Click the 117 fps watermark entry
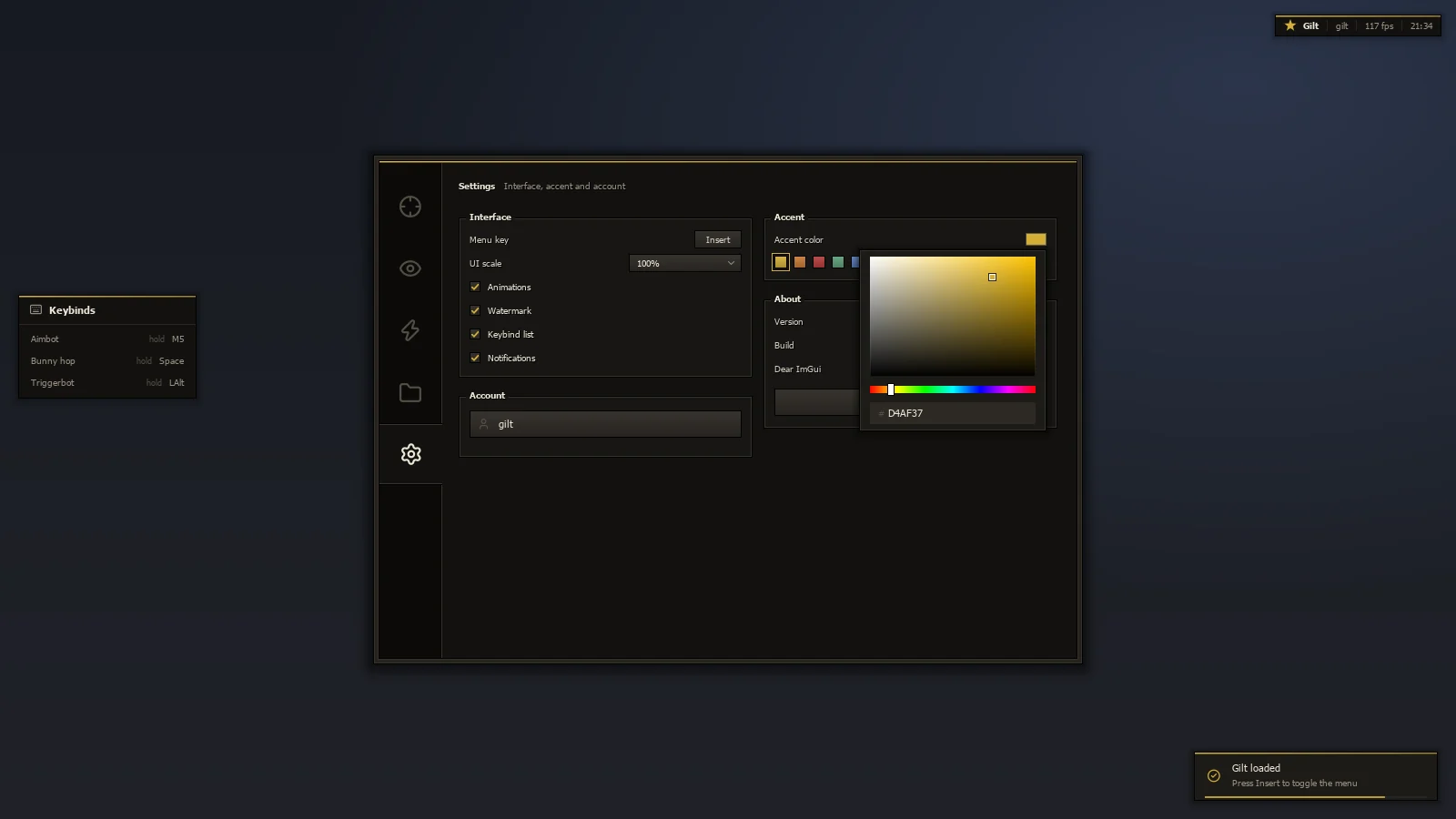The image size is (1456, 819). (x=1379, y=26)
